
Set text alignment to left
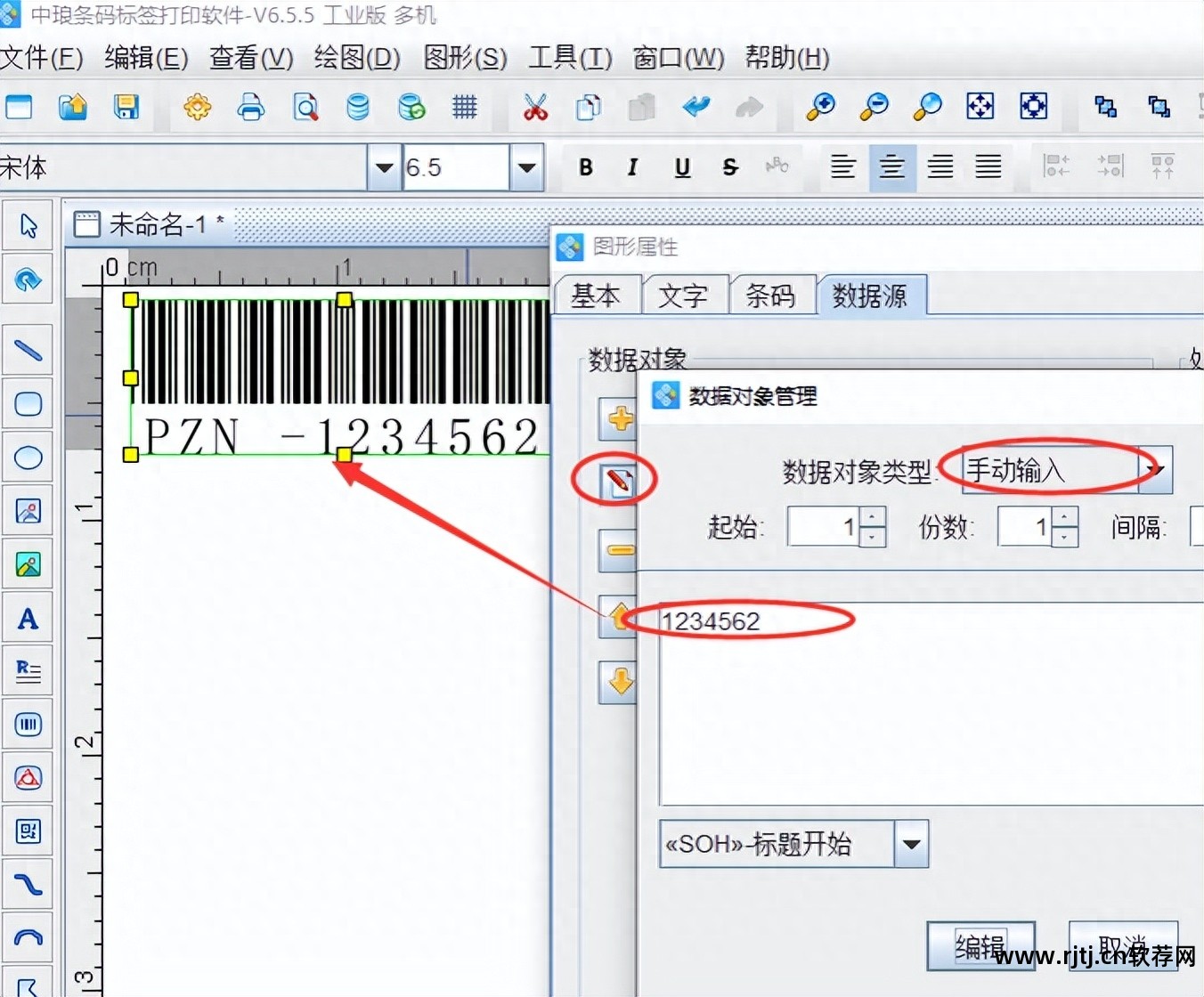[x=842, y=166]
